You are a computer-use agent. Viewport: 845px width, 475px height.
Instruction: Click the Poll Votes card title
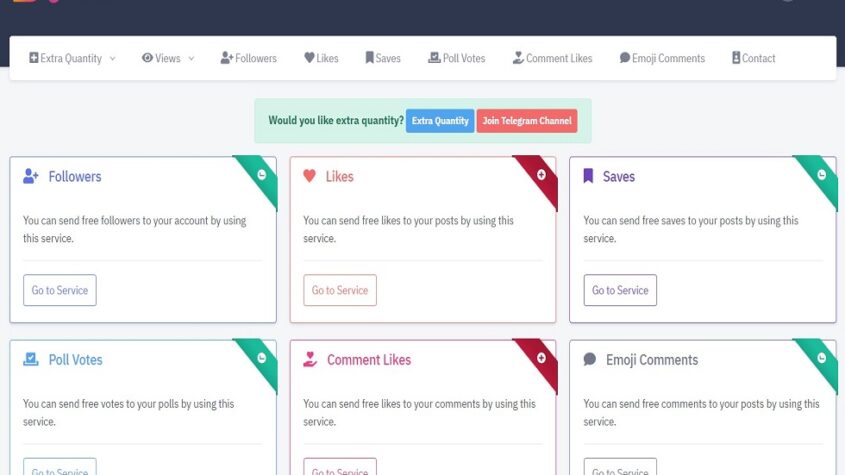(x=75, y=360)
